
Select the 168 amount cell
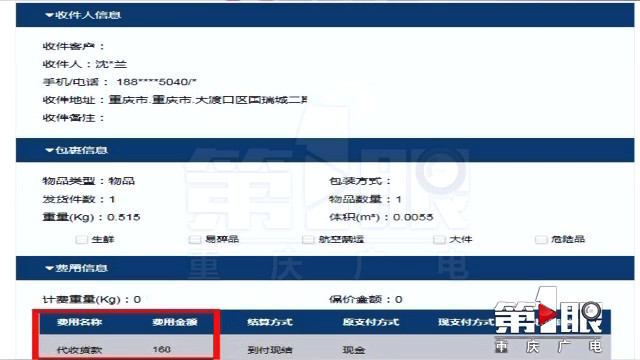click(x=162, y=349)
